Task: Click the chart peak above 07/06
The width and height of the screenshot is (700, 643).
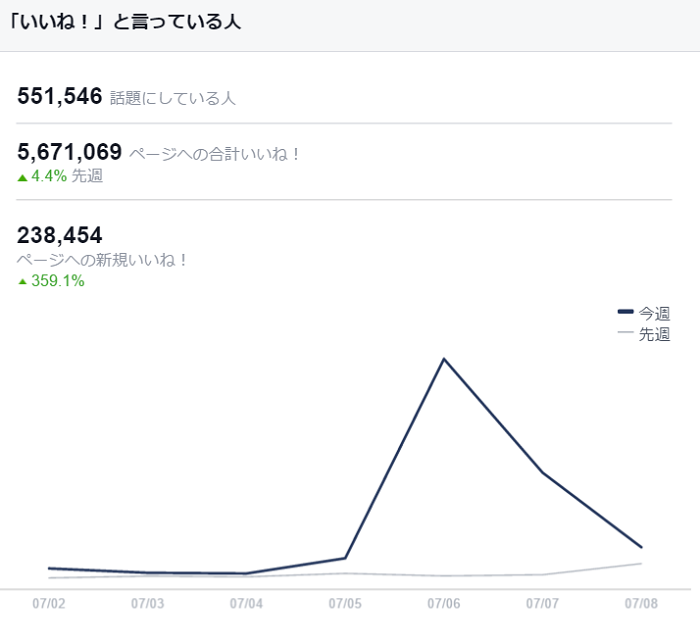Action: (x=443, y=359)
